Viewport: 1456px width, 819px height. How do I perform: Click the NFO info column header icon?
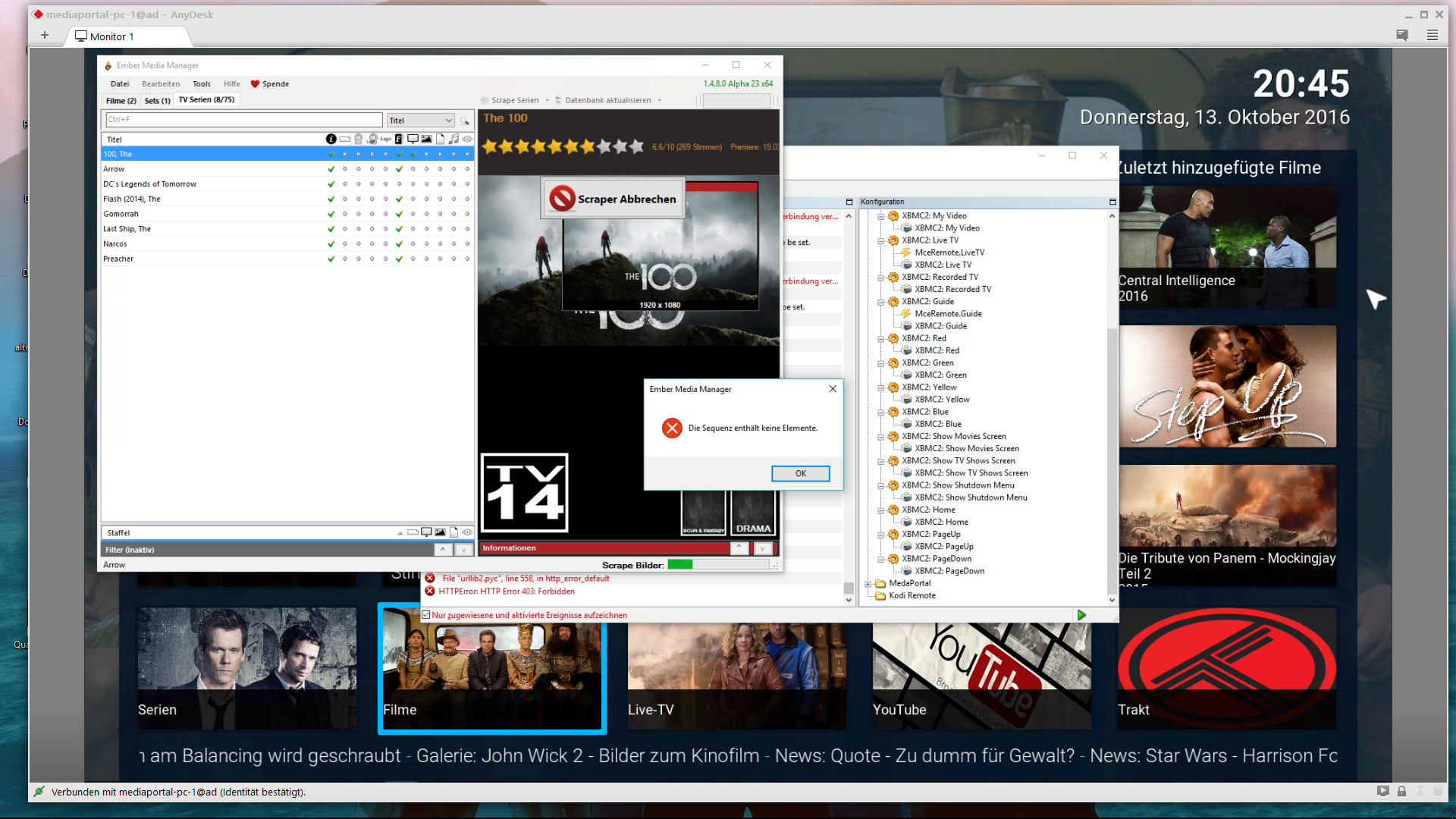pos(331,139)
